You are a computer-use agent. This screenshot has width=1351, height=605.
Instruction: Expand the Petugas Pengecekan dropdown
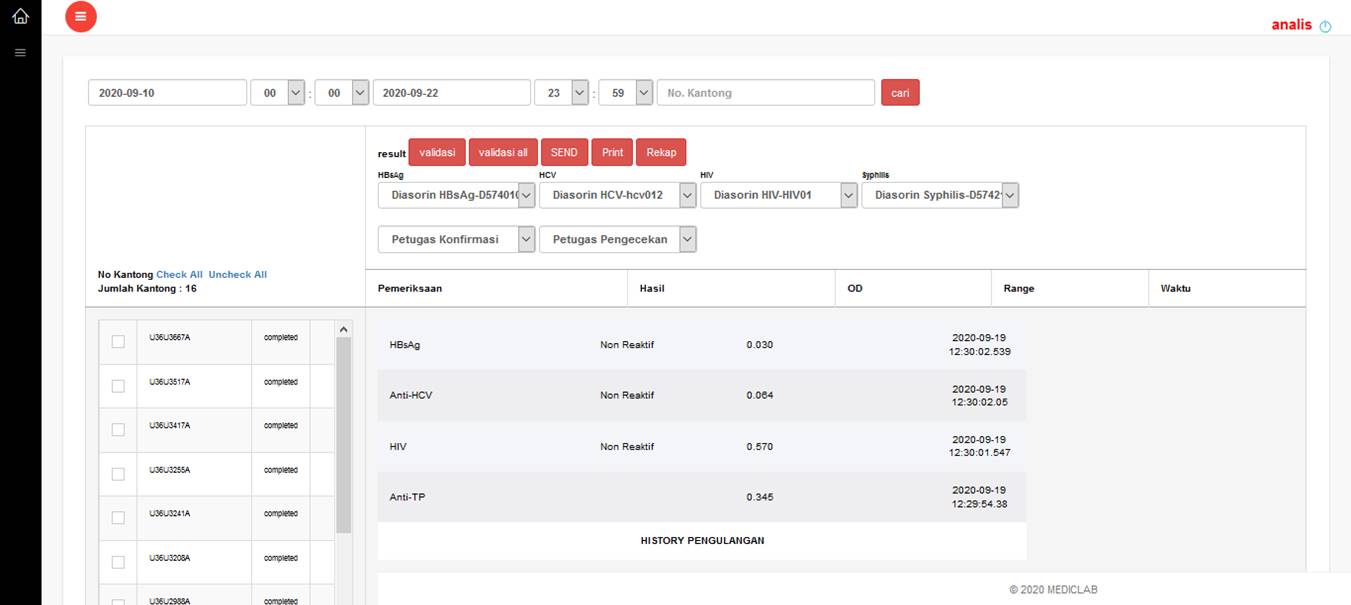tap(618, 240)
